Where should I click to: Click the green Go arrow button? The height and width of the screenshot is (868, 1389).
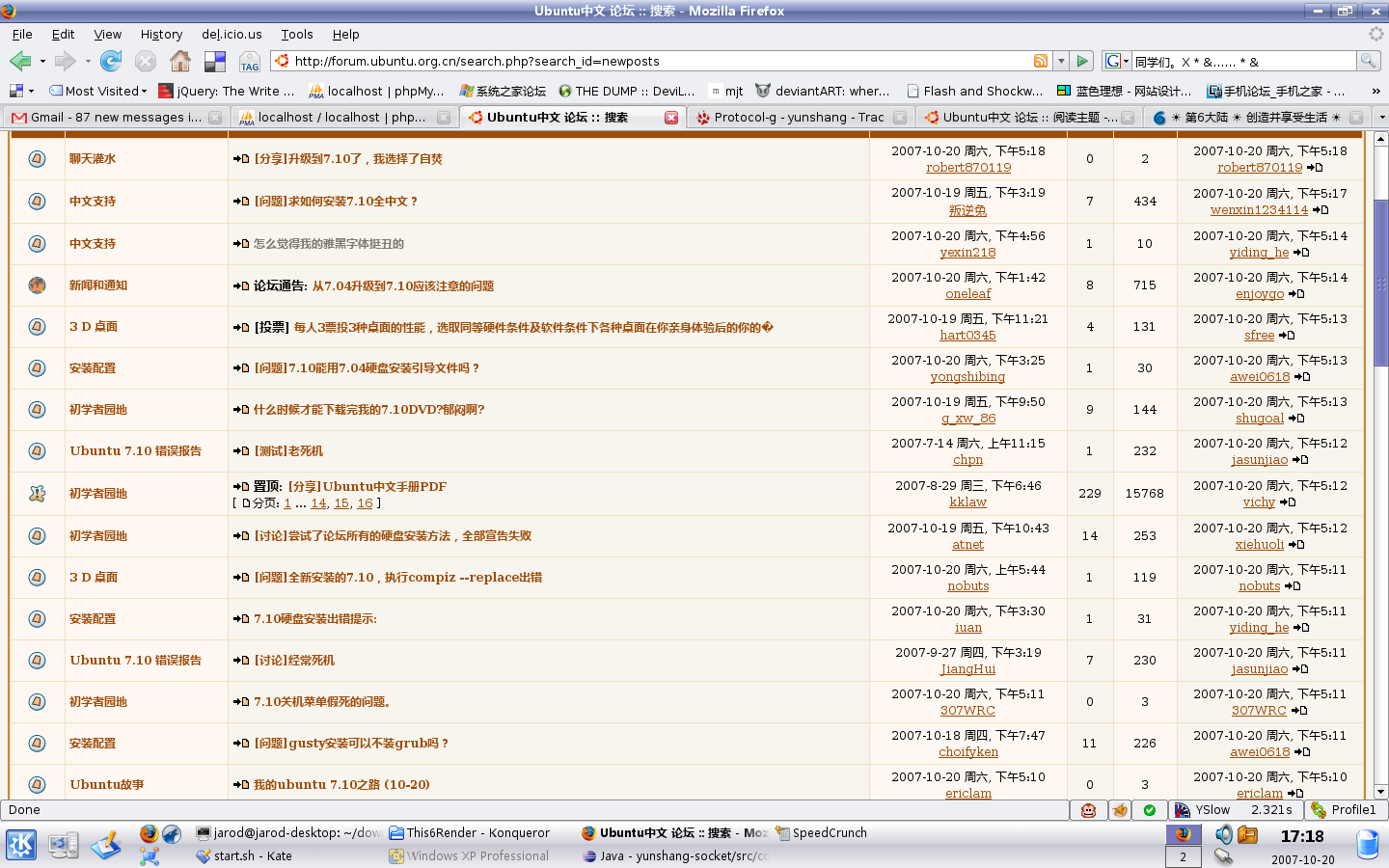(x=1082, y=61)
